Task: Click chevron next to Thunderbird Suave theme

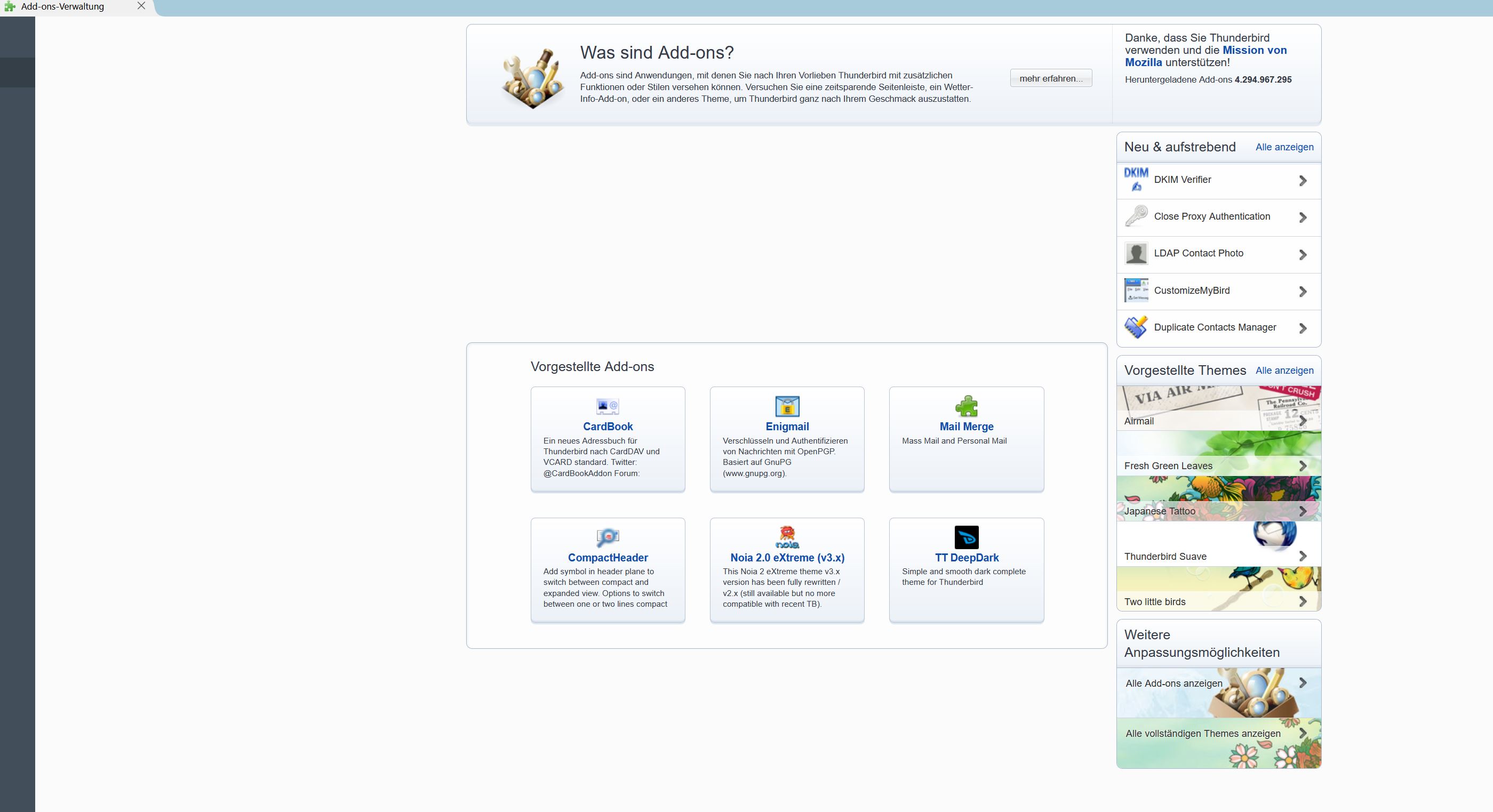Action: (x=1303, y=556)
